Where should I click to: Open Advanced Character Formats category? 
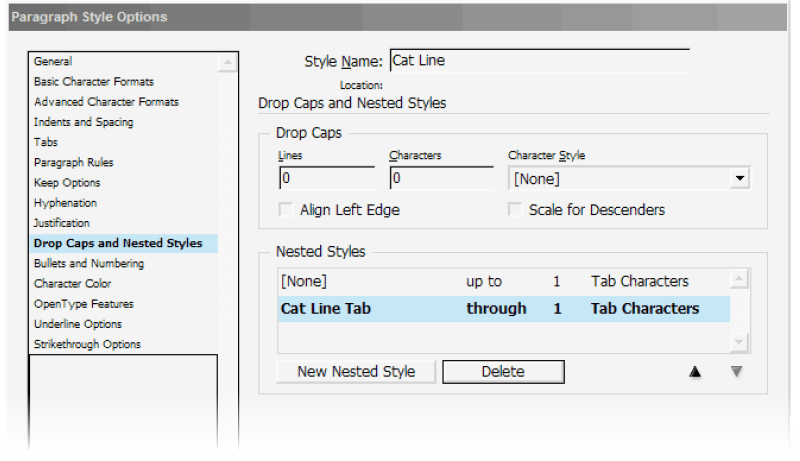point(106,102)
